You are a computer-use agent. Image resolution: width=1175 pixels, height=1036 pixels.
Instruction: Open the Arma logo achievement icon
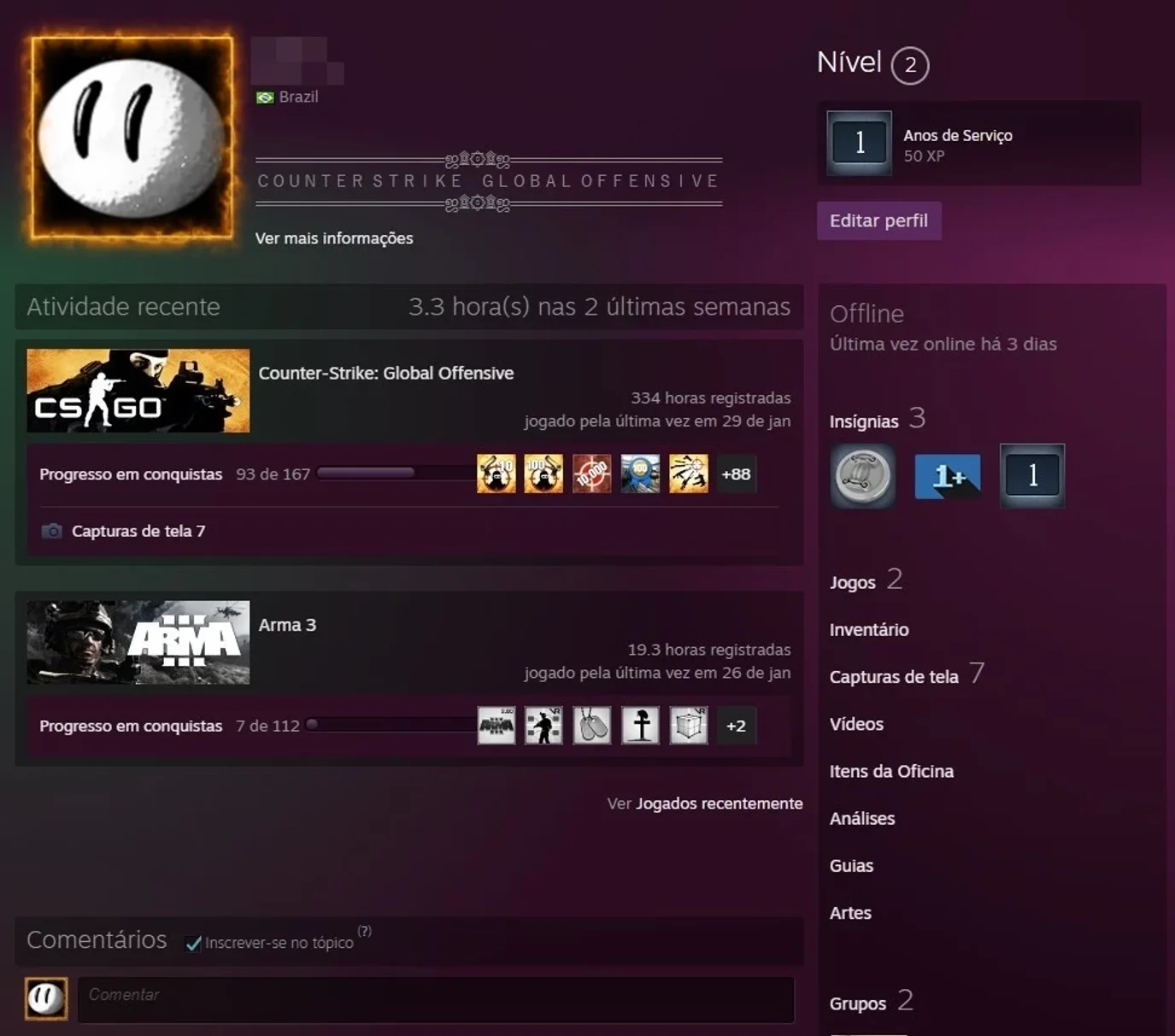[496, 726]
